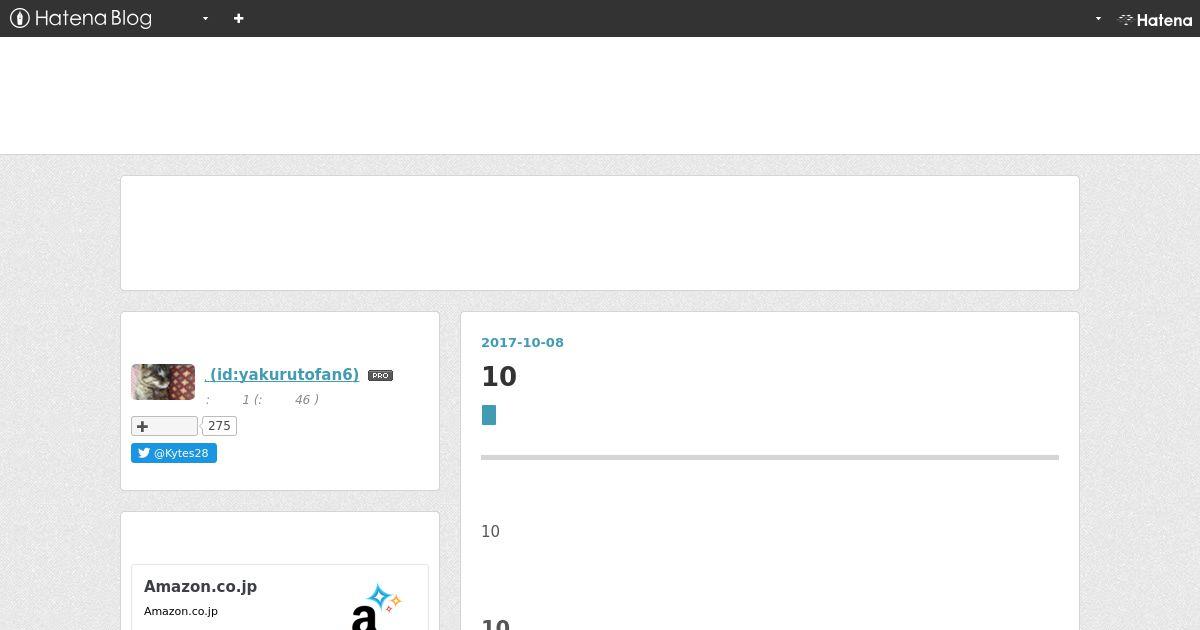Click the yakurutofan6 profile avatar thumbnail
This screenshot has height=630, width=1200.
click(163, 382)
